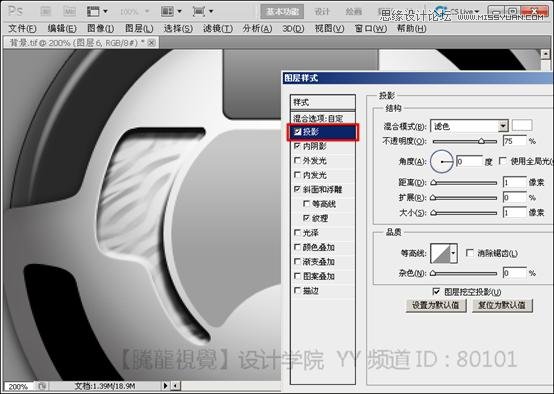Open the 文件(F) menu
Viewport: 554px width, 394px height.
tap(22, 29)
